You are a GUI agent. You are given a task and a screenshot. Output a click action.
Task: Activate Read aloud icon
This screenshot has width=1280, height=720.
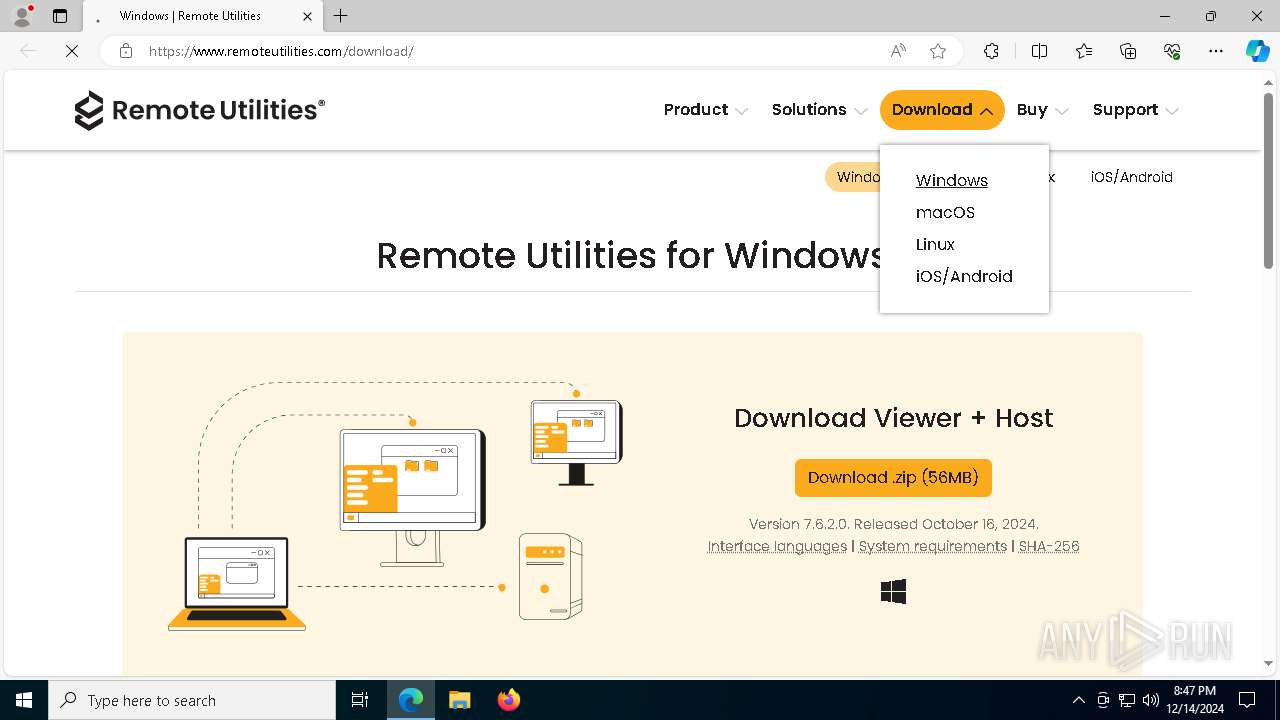point(898,51)
